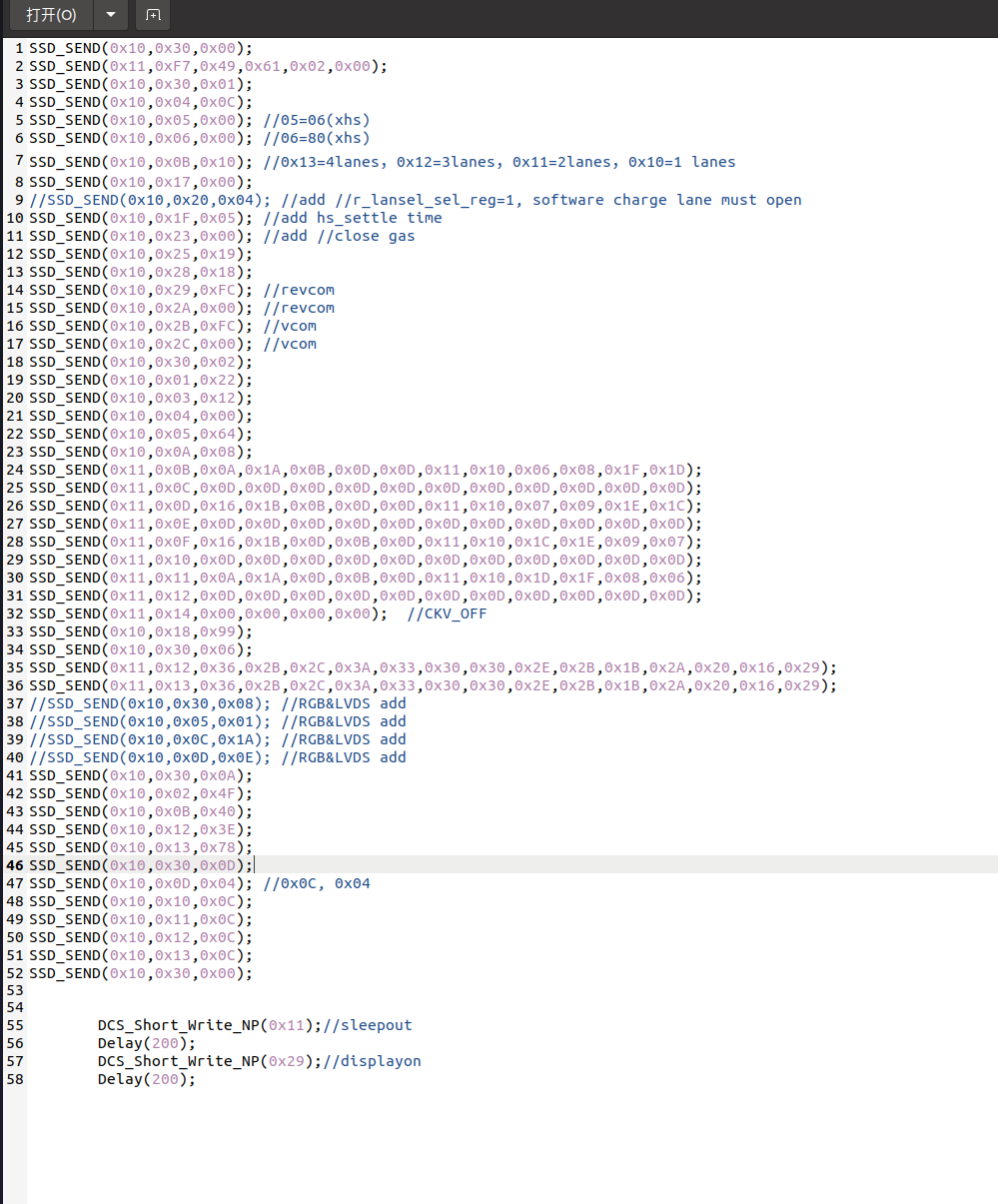Place cursor at end of highlighted line 46

tap(254, 865)
